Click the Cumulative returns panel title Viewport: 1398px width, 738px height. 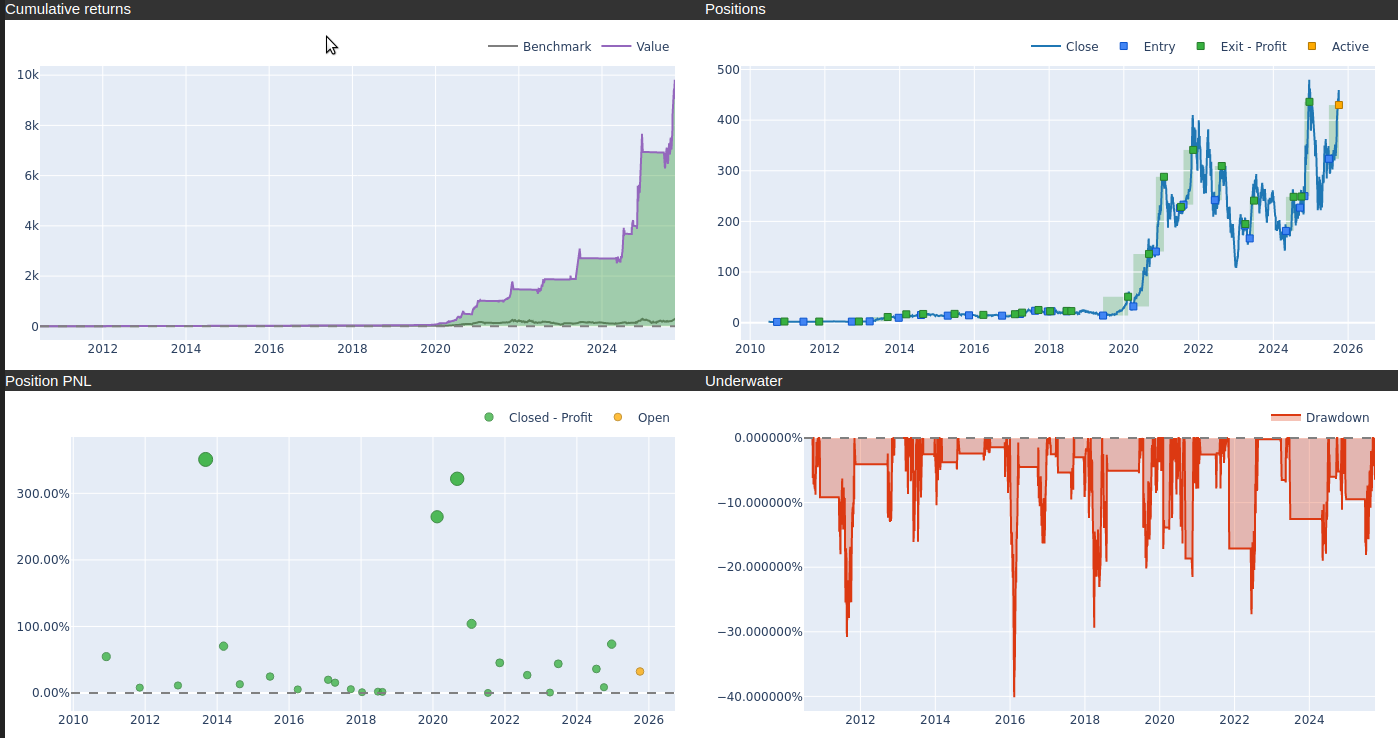coord(68,10)
